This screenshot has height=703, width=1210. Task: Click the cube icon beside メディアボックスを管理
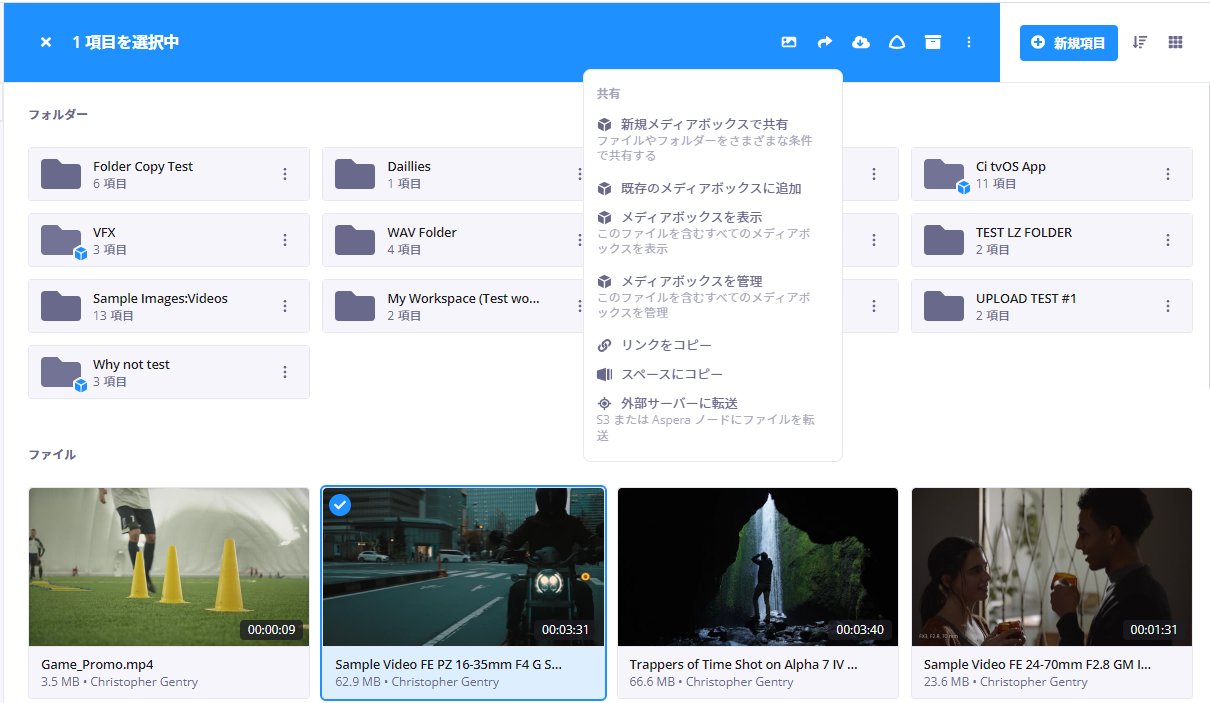coord(604,281)
